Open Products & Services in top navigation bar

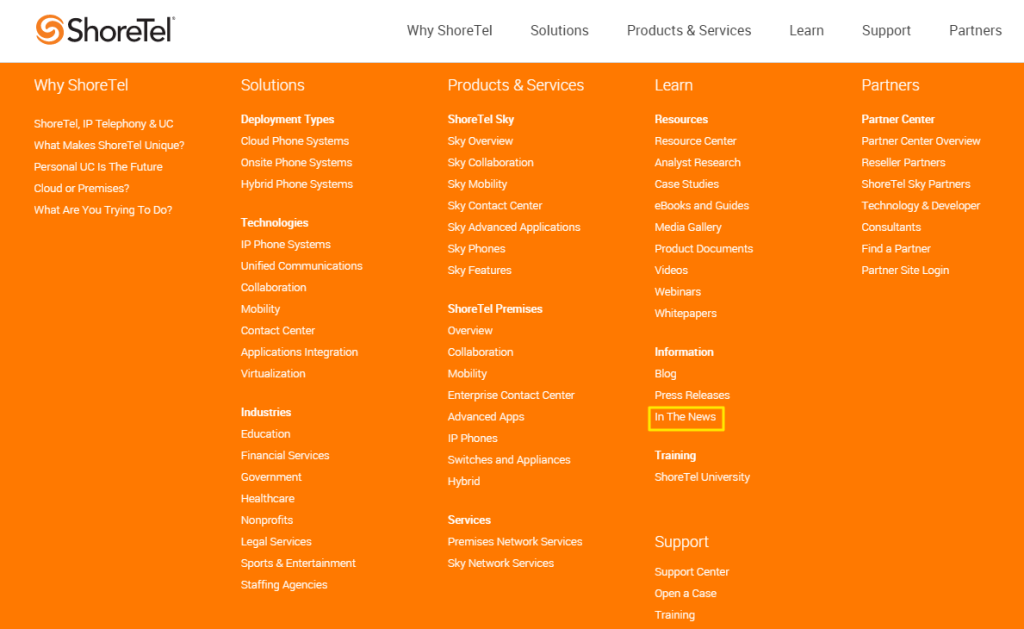click(x=689, y=31)
